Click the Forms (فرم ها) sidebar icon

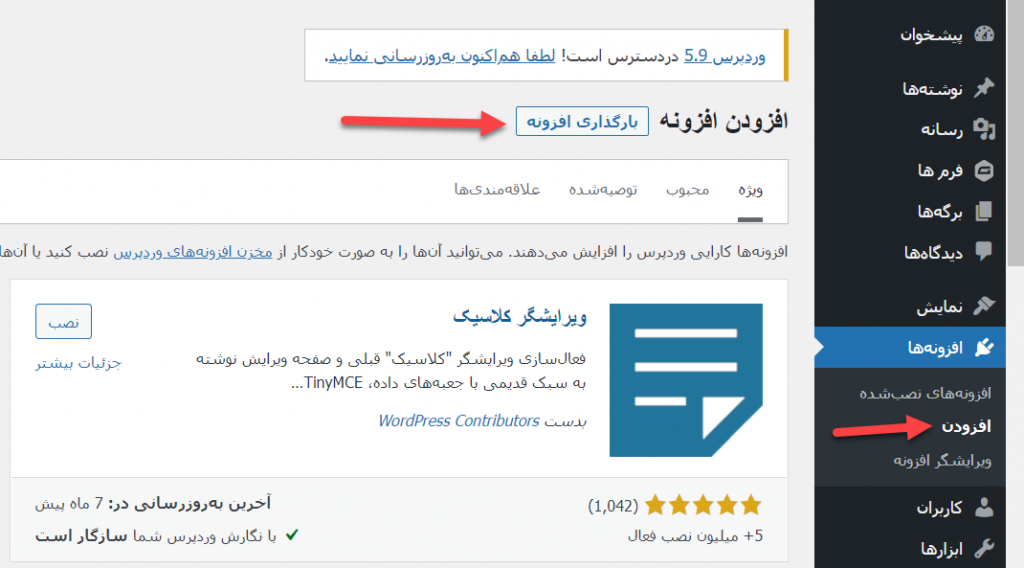click(984, 171)
